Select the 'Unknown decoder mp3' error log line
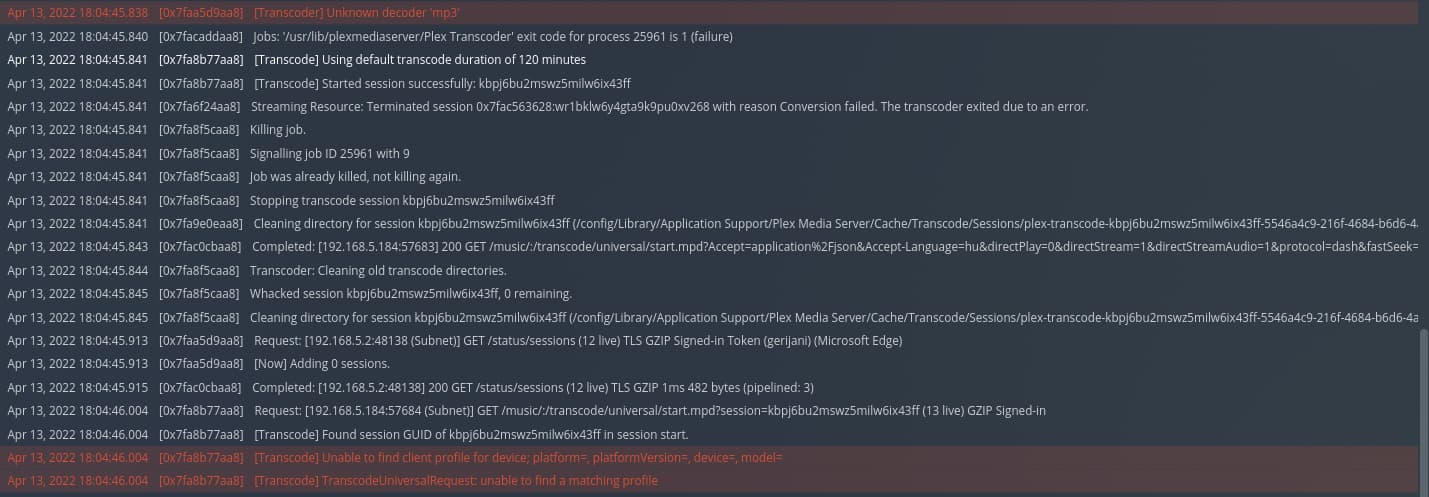The height and width of the screenshot is (497, 1429). (709, 13)
